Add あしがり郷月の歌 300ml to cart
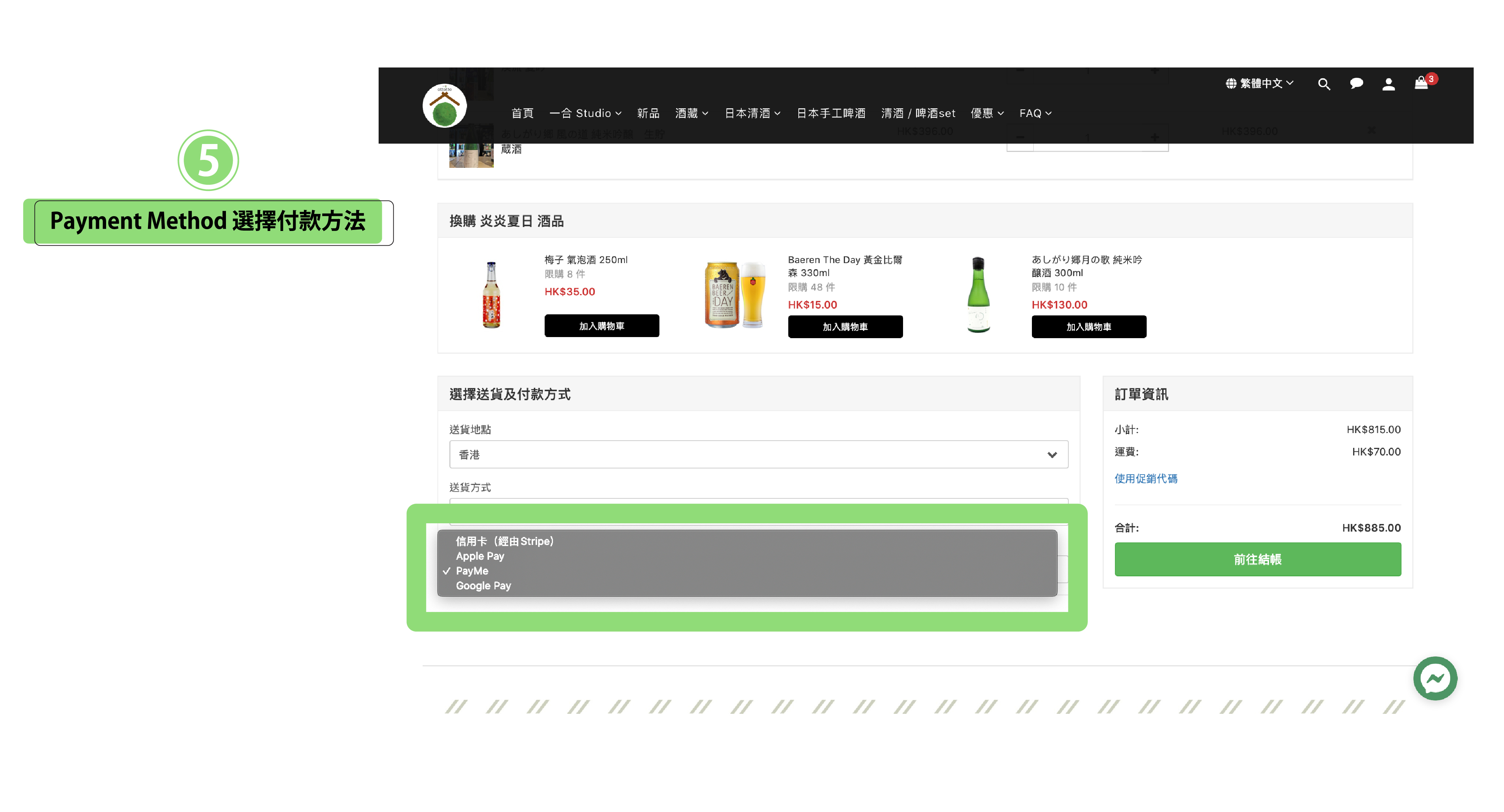This screenshot has width=1504, height=812. (x=1088, y=327)
